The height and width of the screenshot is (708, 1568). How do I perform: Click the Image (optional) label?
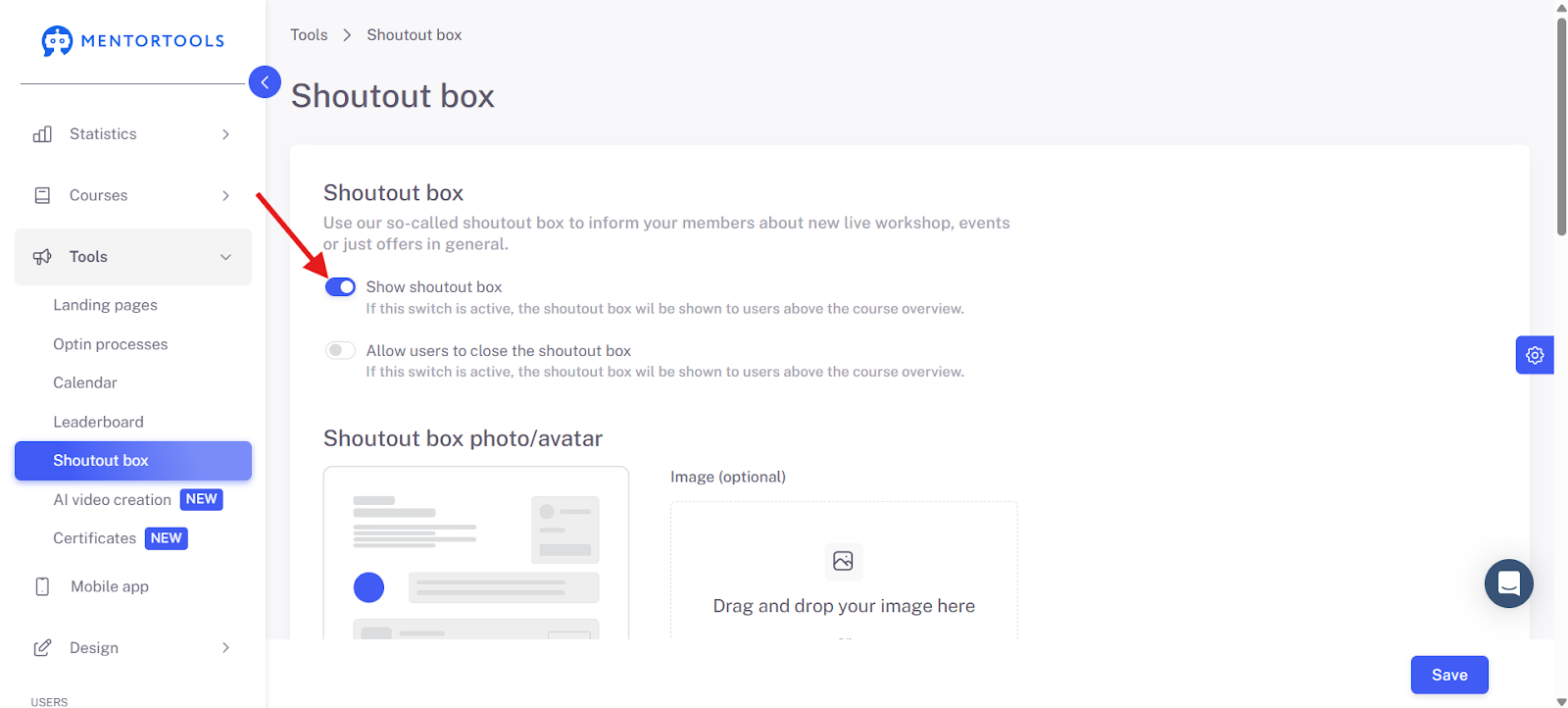pos(728,477)
